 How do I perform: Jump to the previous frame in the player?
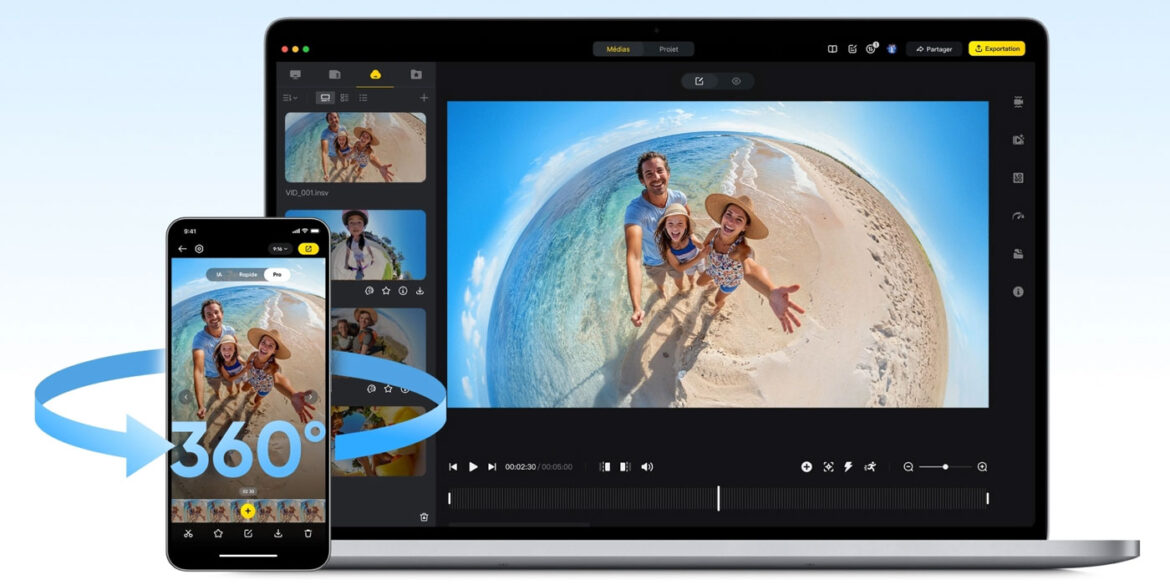click(x=453, y=467)
